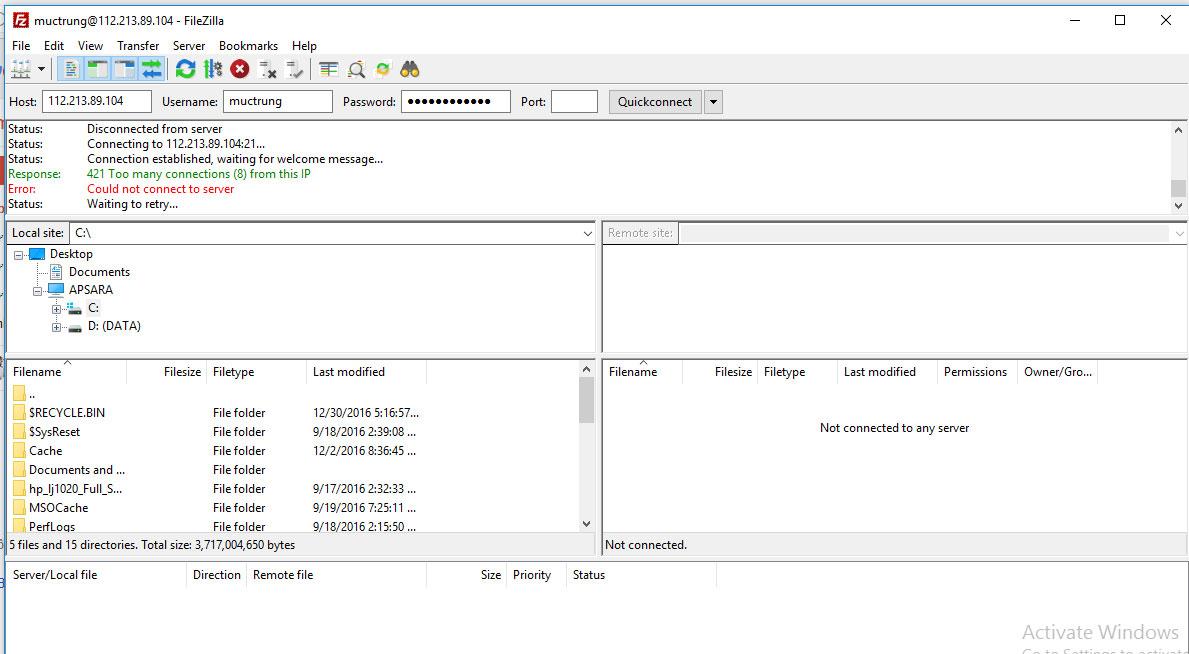Toggle the local directory tree display
Screen dimensions: 1189x654
click(x=97, y=70)
